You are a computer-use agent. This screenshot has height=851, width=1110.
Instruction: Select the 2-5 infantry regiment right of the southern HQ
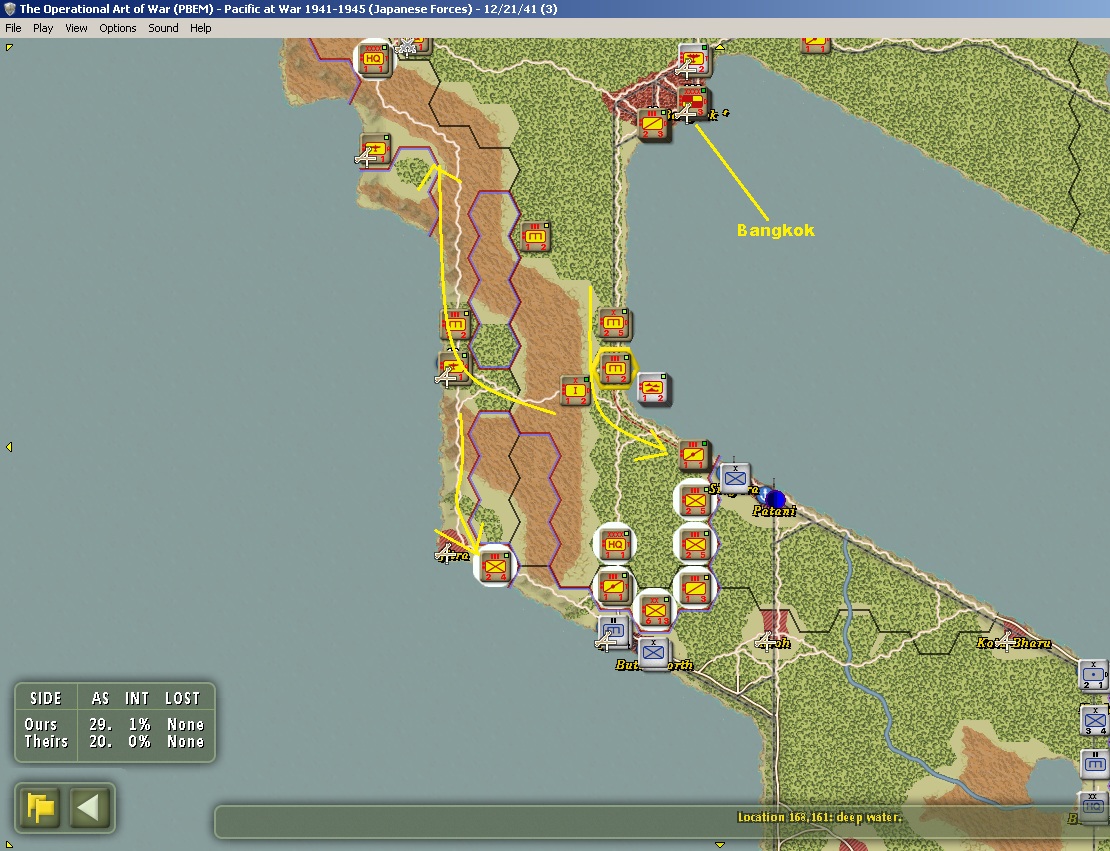coord(694,544)
